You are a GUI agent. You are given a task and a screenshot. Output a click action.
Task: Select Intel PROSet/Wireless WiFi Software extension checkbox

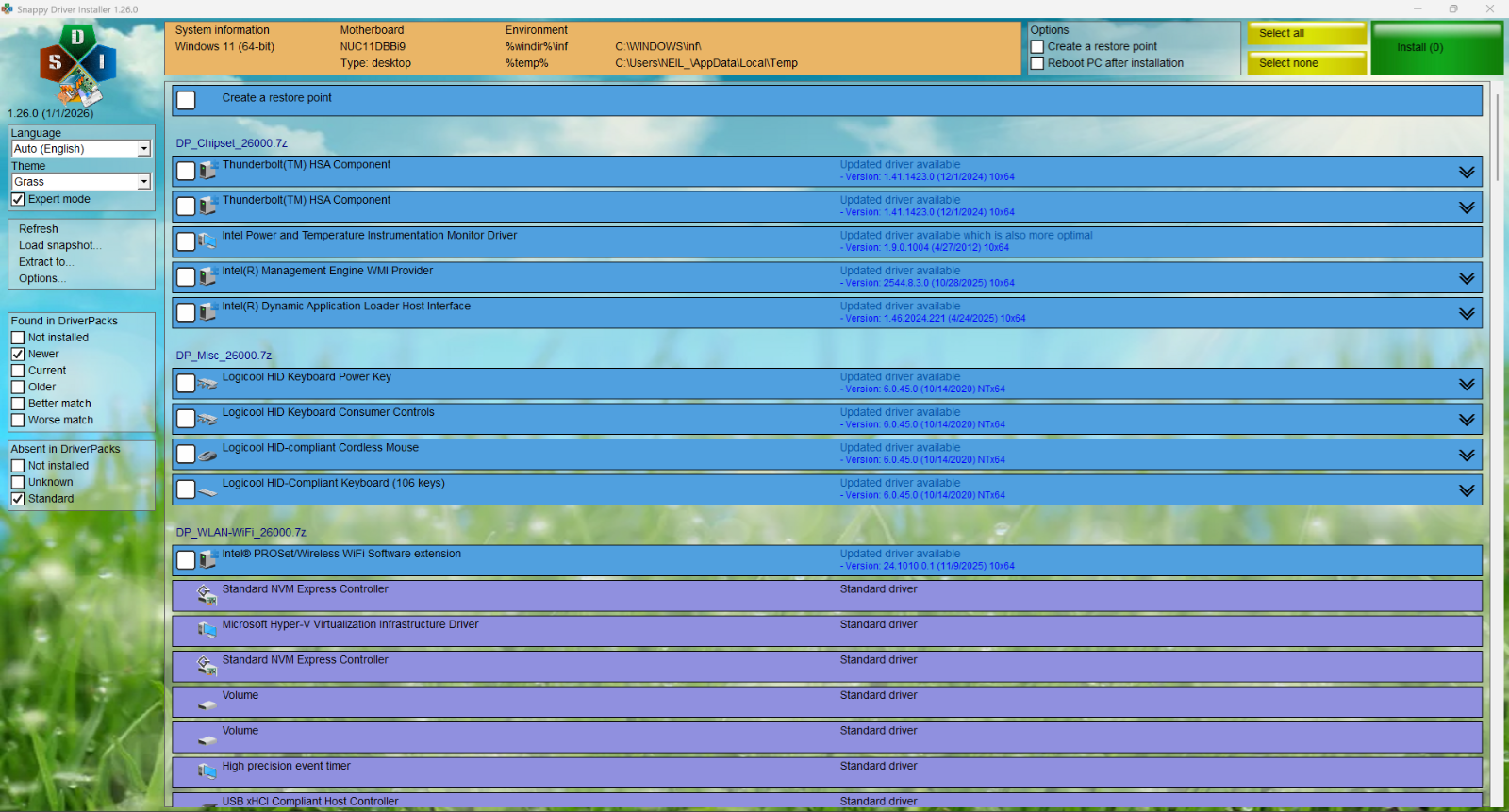186,560
